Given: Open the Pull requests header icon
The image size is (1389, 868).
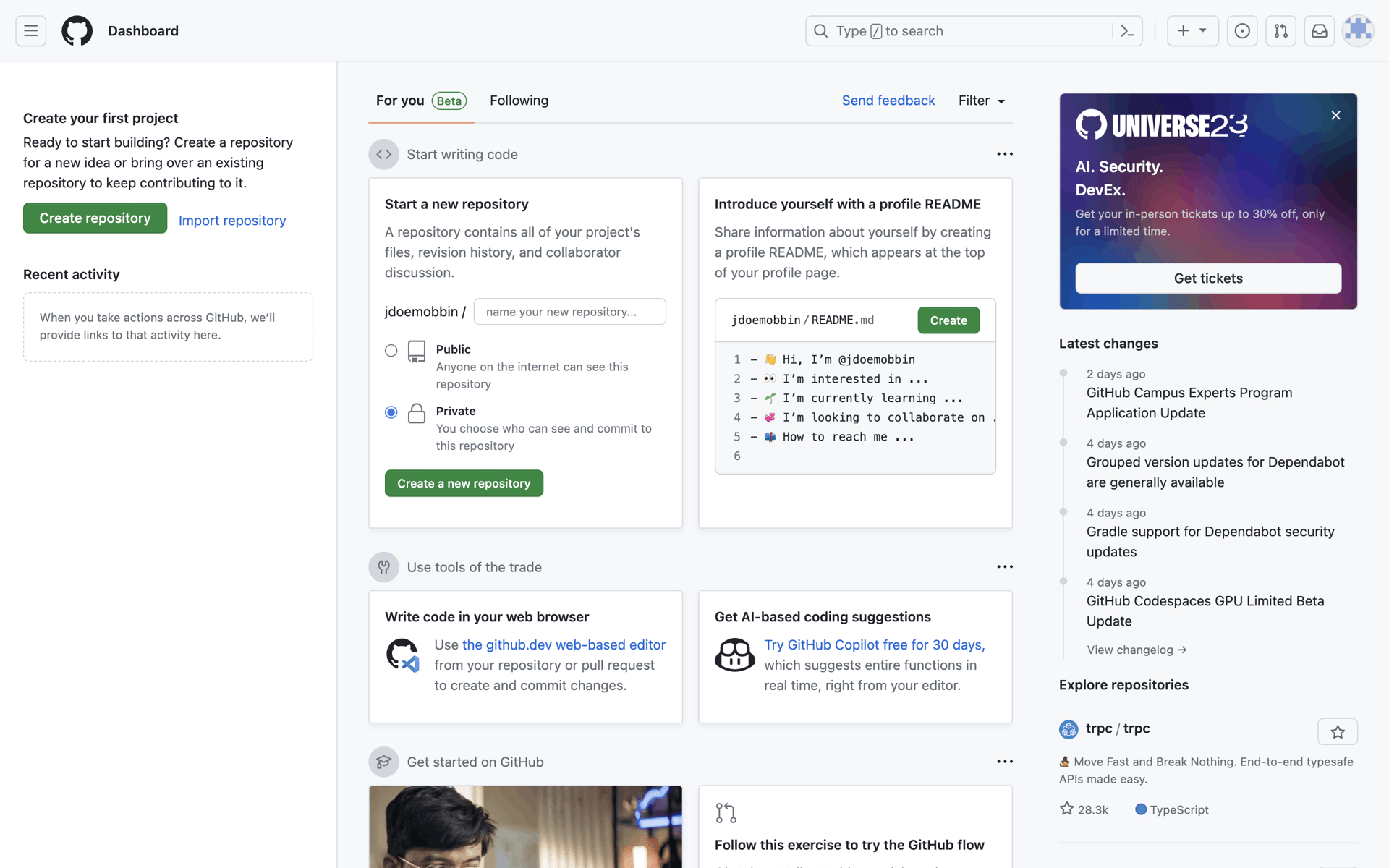Looking at the screenshot, I should pos(1280,31).
